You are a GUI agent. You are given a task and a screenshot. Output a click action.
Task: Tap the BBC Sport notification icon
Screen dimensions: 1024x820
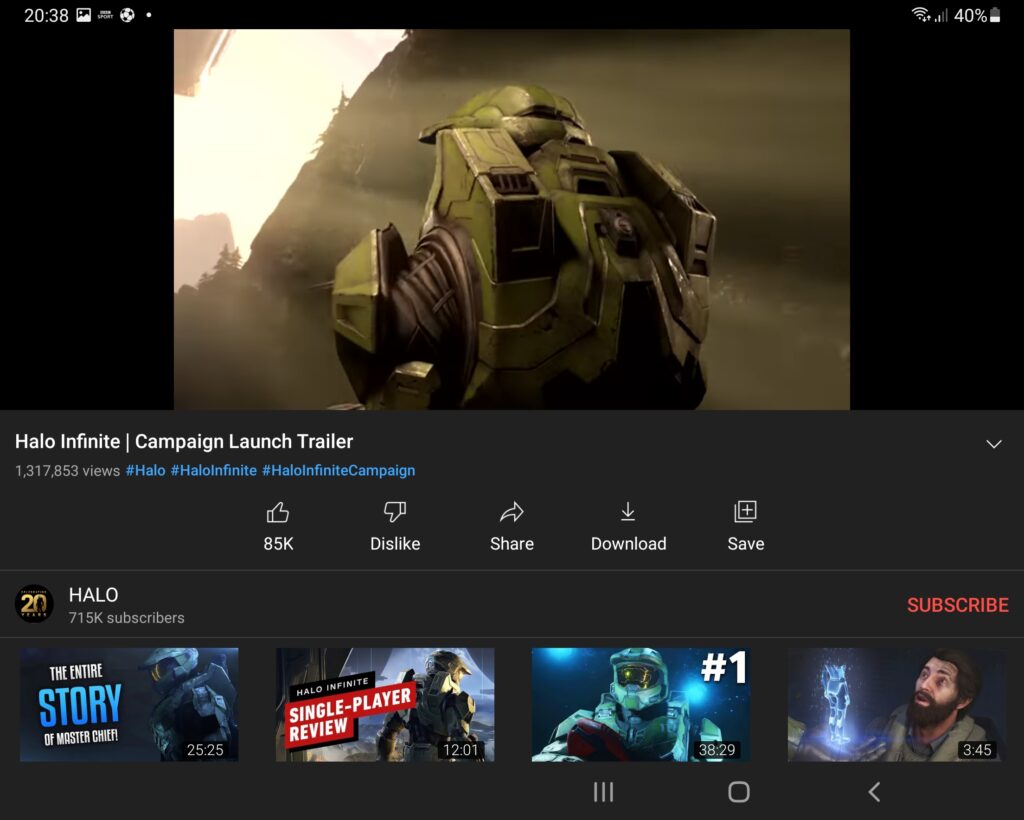[105, 15]
